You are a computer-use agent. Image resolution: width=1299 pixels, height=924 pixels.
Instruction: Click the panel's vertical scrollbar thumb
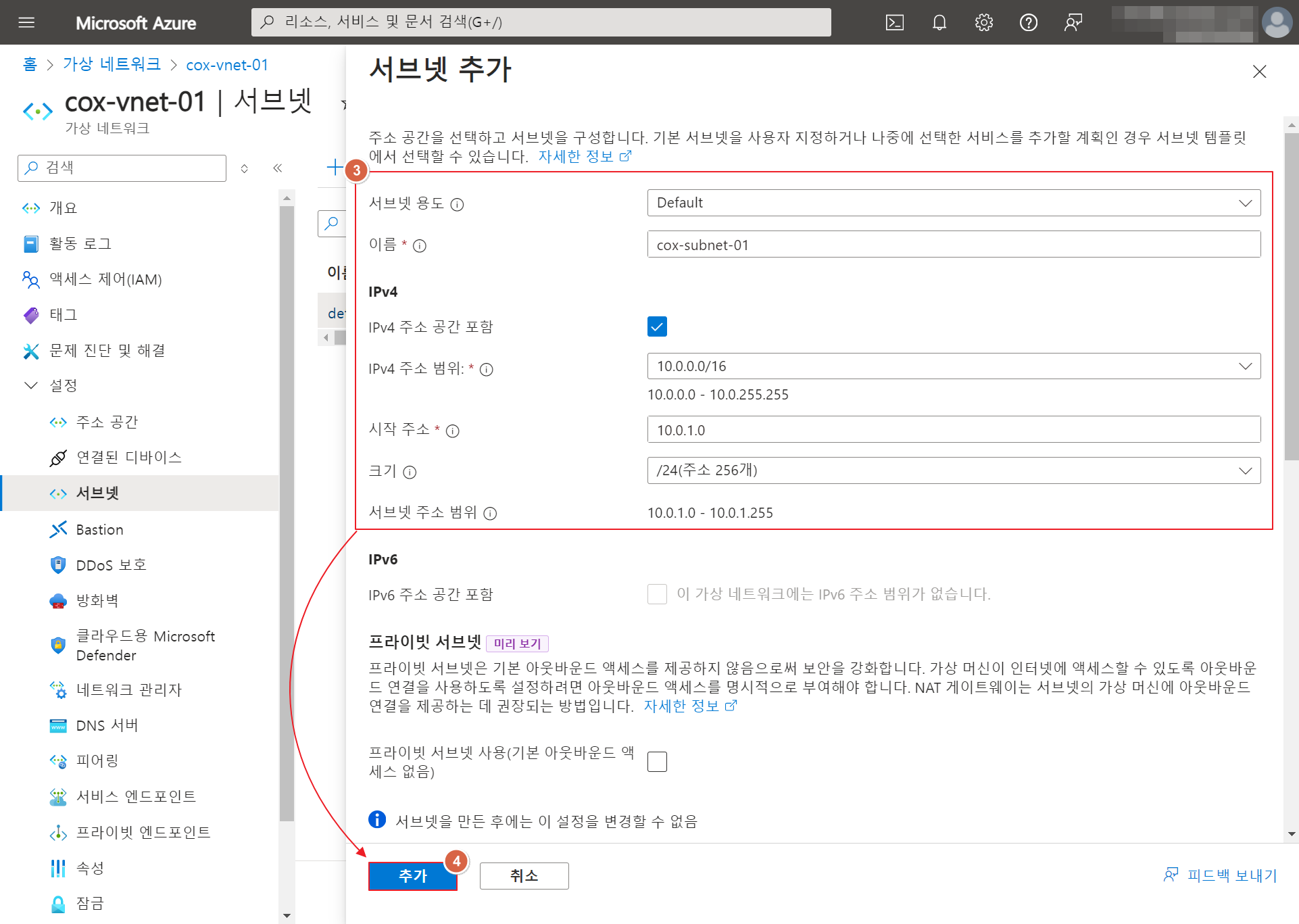coord(1291,297)
